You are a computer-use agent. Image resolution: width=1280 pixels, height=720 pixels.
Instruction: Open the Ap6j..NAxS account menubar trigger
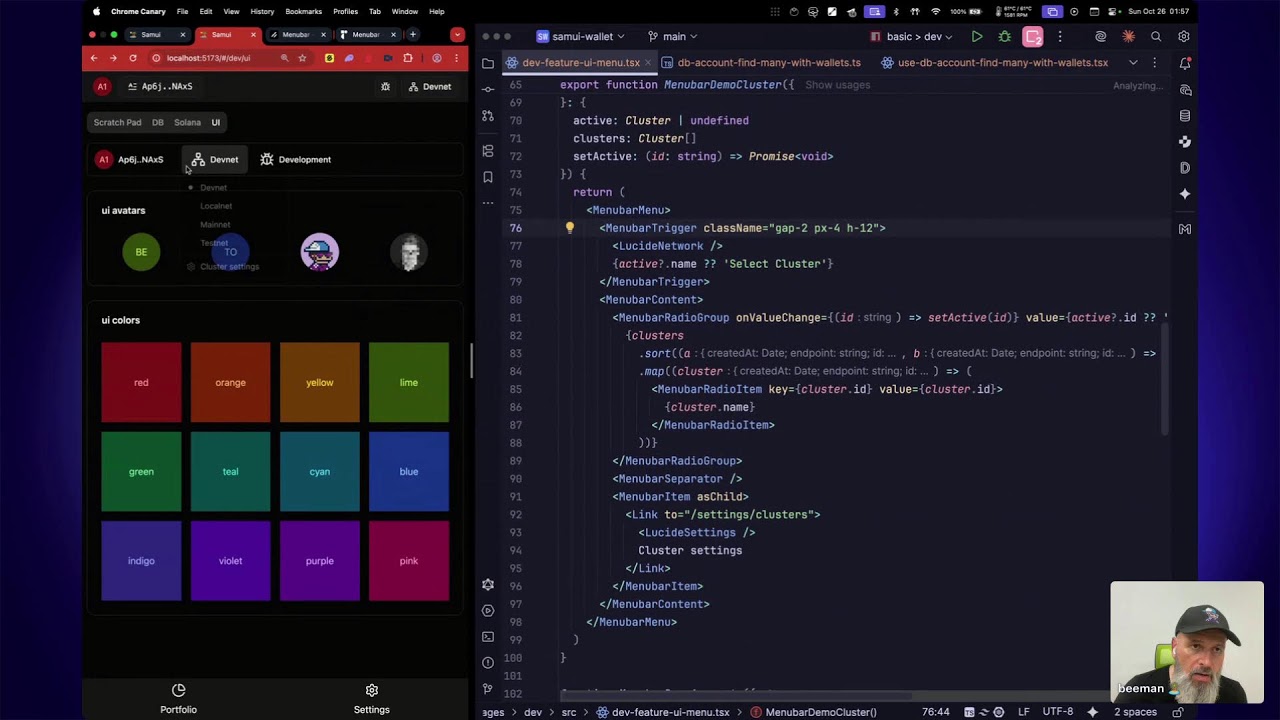[x=130, y=160]
